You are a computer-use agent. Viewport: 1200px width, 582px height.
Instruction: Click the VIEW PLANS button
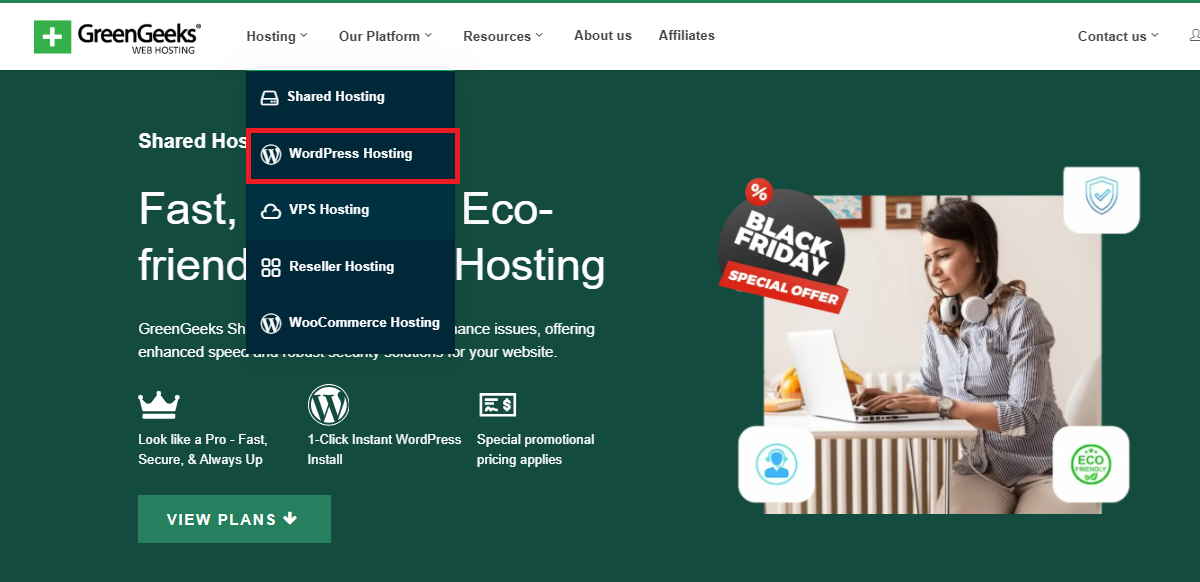tap(234, 519)
